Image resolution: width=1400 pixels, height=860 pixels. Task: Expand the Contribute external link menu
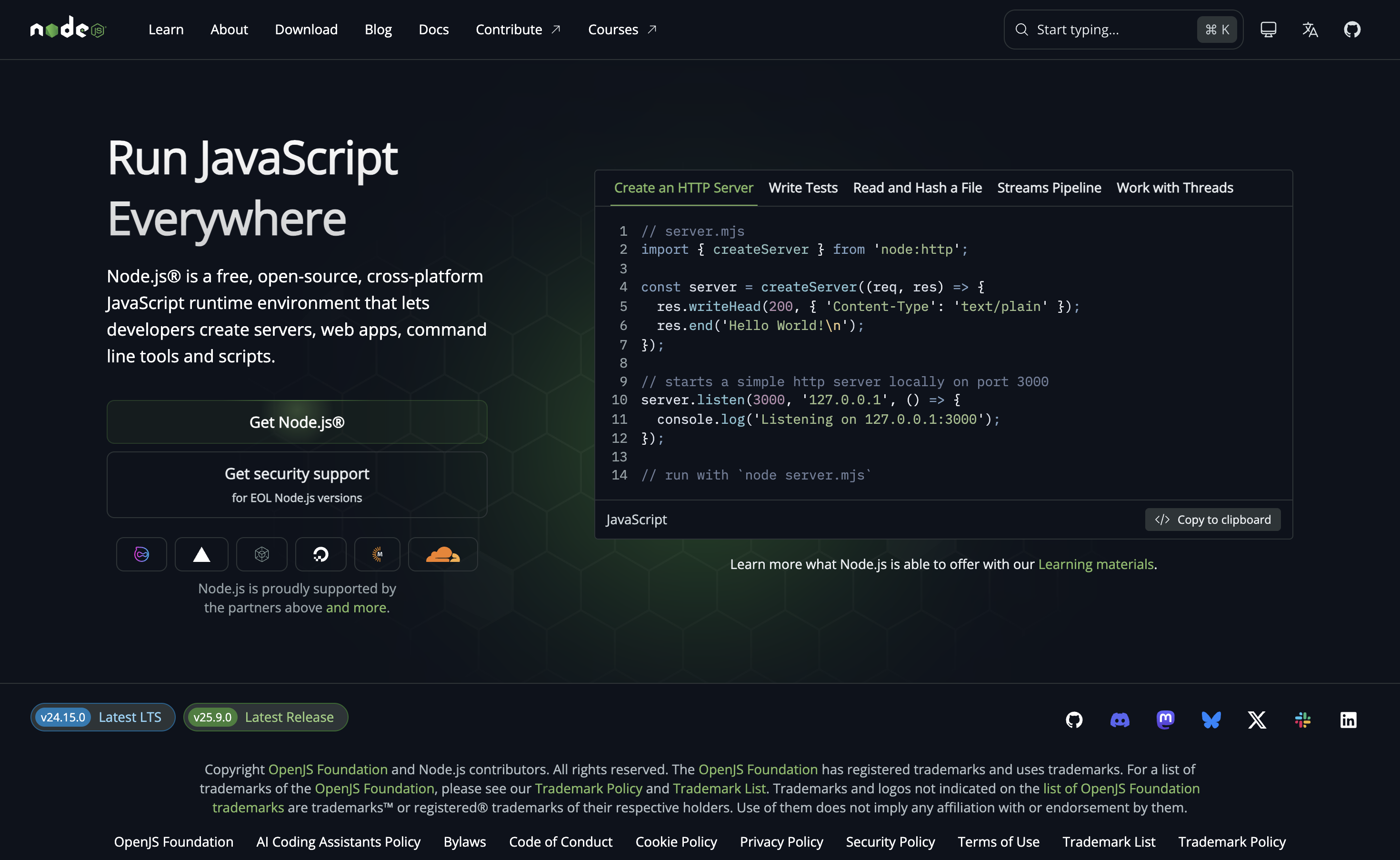click(517, 29)
